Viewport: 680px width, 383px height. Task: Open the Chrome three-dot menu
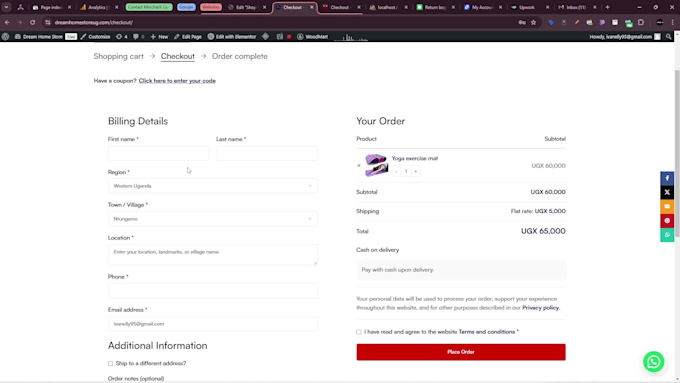pyautogui.click(x=672, y=22)
